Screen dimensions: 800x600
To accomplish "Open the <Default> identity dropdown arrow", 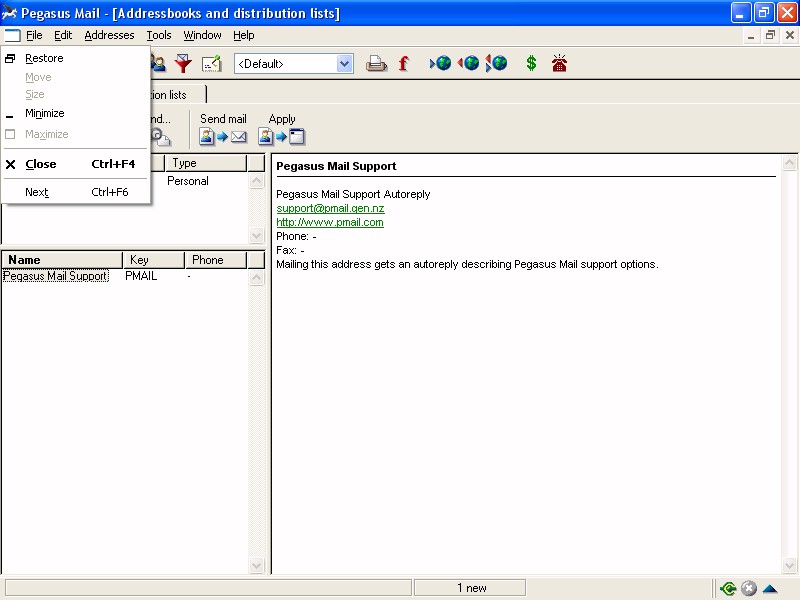I will [x=344, y=64].
